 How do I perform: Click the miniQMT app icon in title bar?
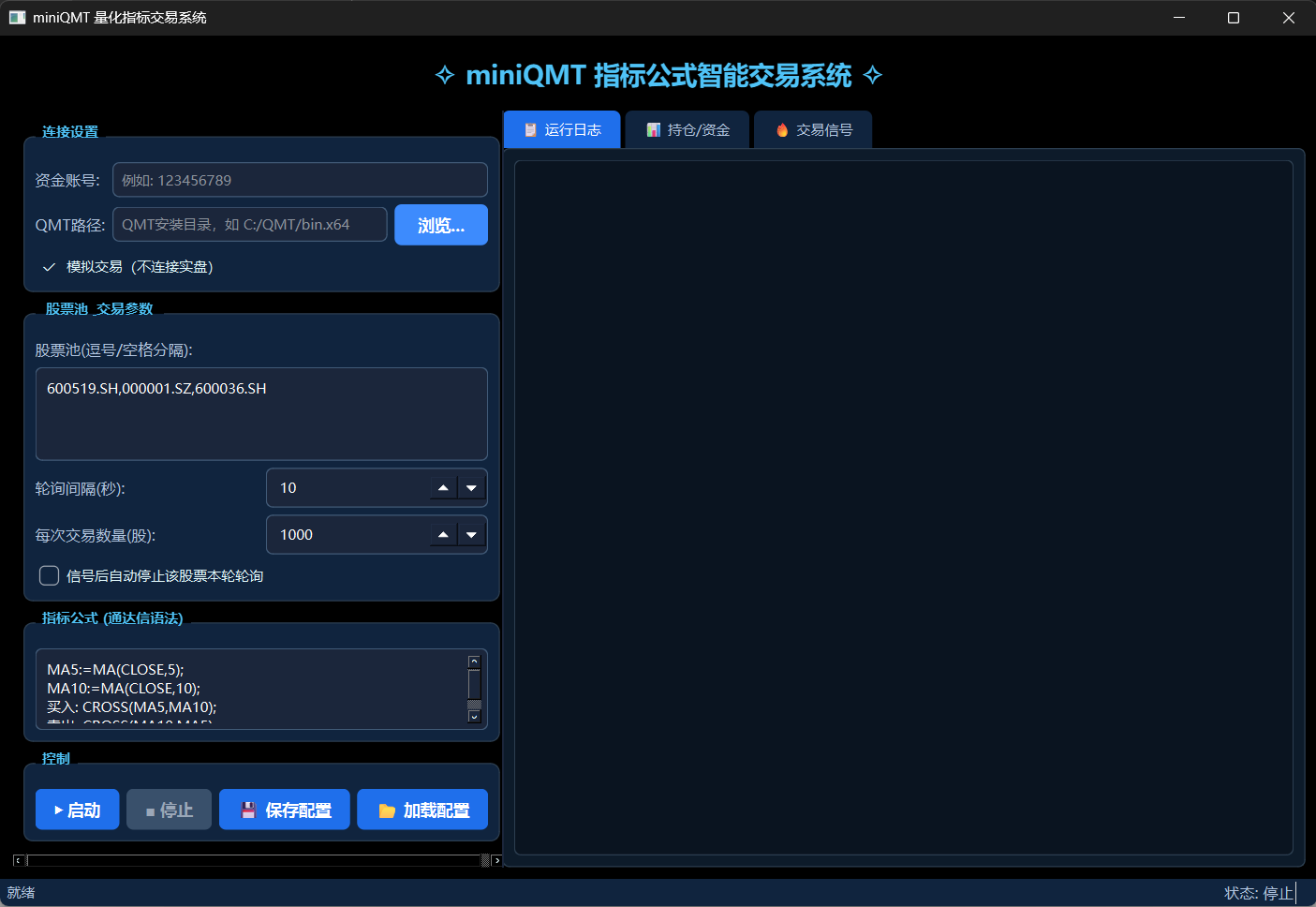tap(17, 18)
